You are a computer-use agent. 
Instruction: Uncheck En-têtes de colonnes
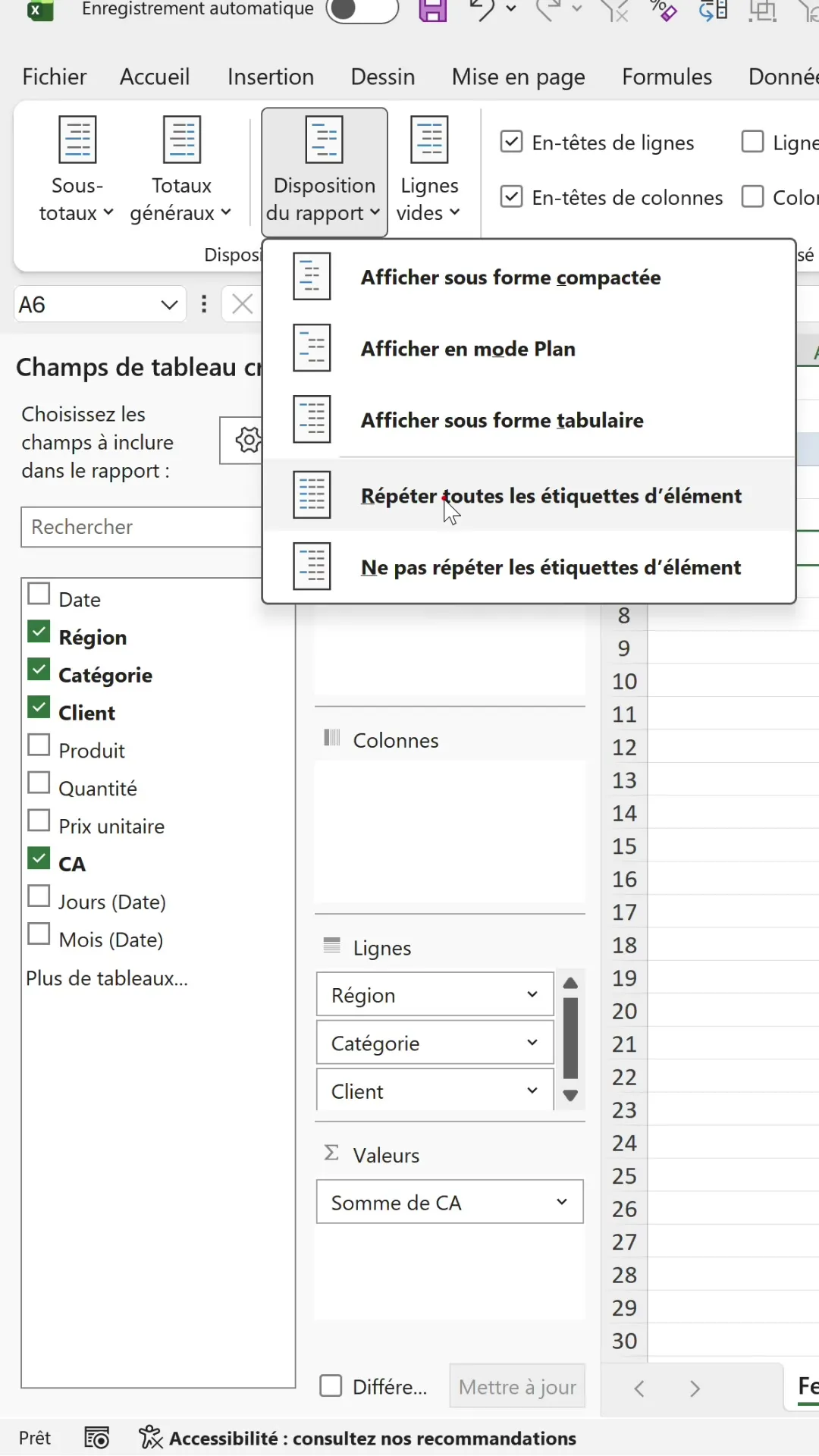click(512, 196)
